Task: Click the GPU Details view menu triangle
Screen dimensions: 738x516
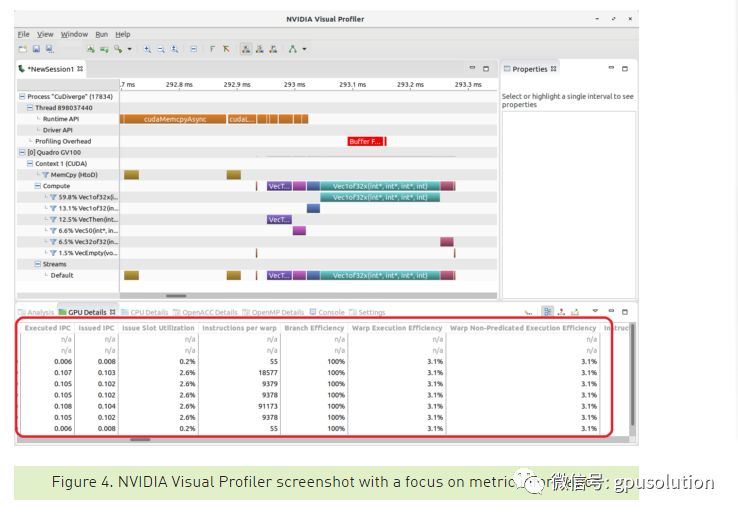Action: 595,311
